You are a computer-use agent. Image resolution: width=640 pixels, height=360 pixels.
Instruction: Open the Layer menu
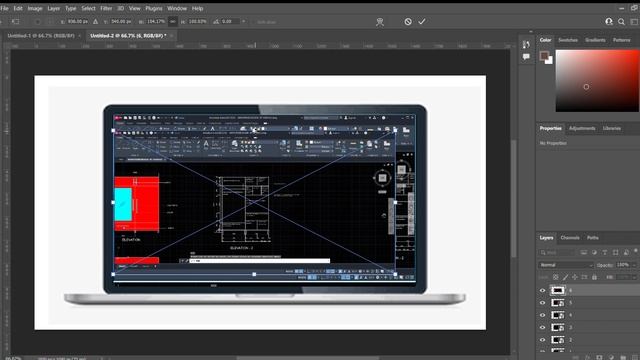click(53, 8)
